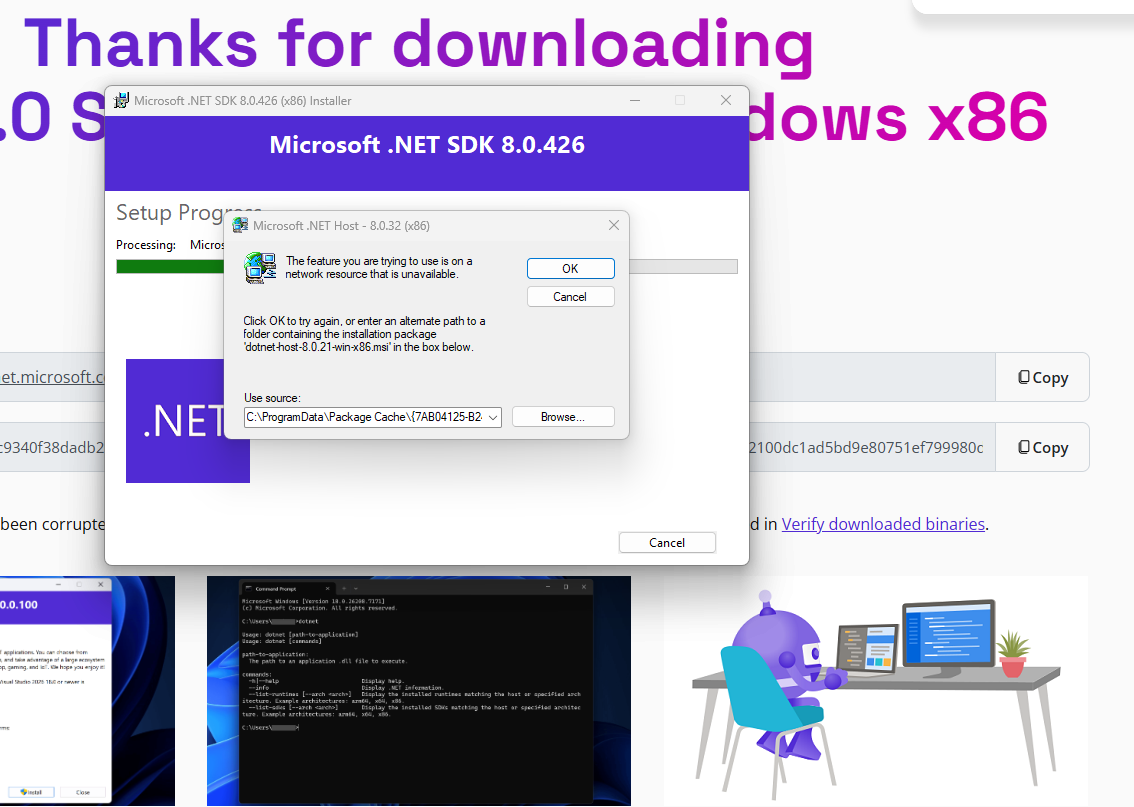Close the .NET SDK Installer window
Screen dimensions: 1134x807
click(x=726, y=101)
